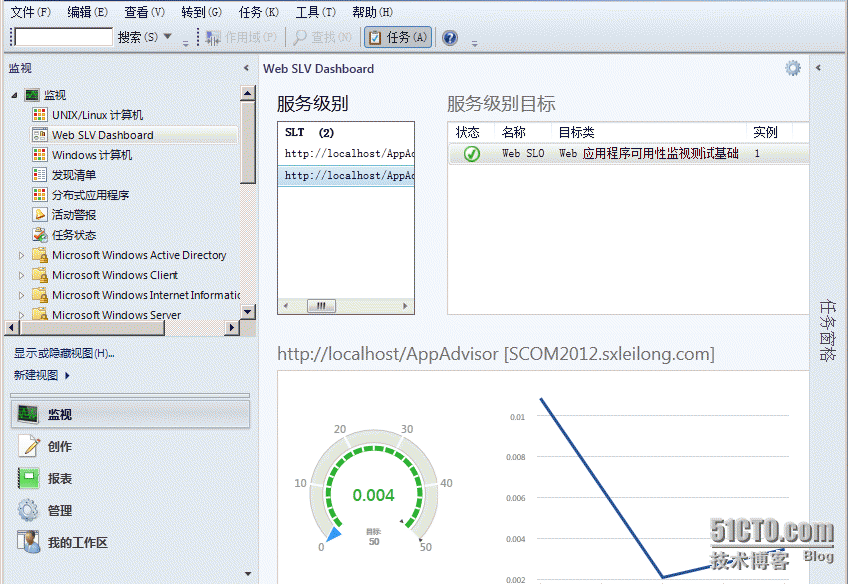Click the 创作 pencil icon
Screen dimensions: 848x584
click(29, 446)
